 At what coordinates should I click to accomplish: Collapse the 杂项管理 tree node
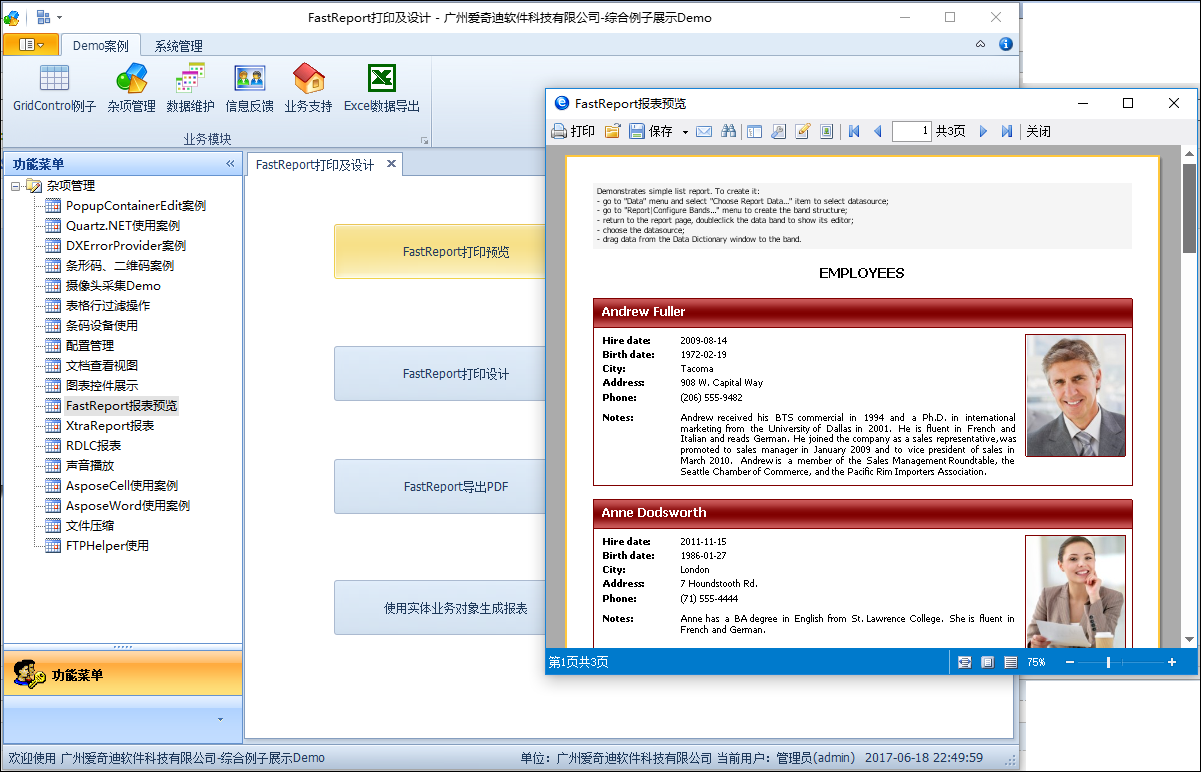15,186
